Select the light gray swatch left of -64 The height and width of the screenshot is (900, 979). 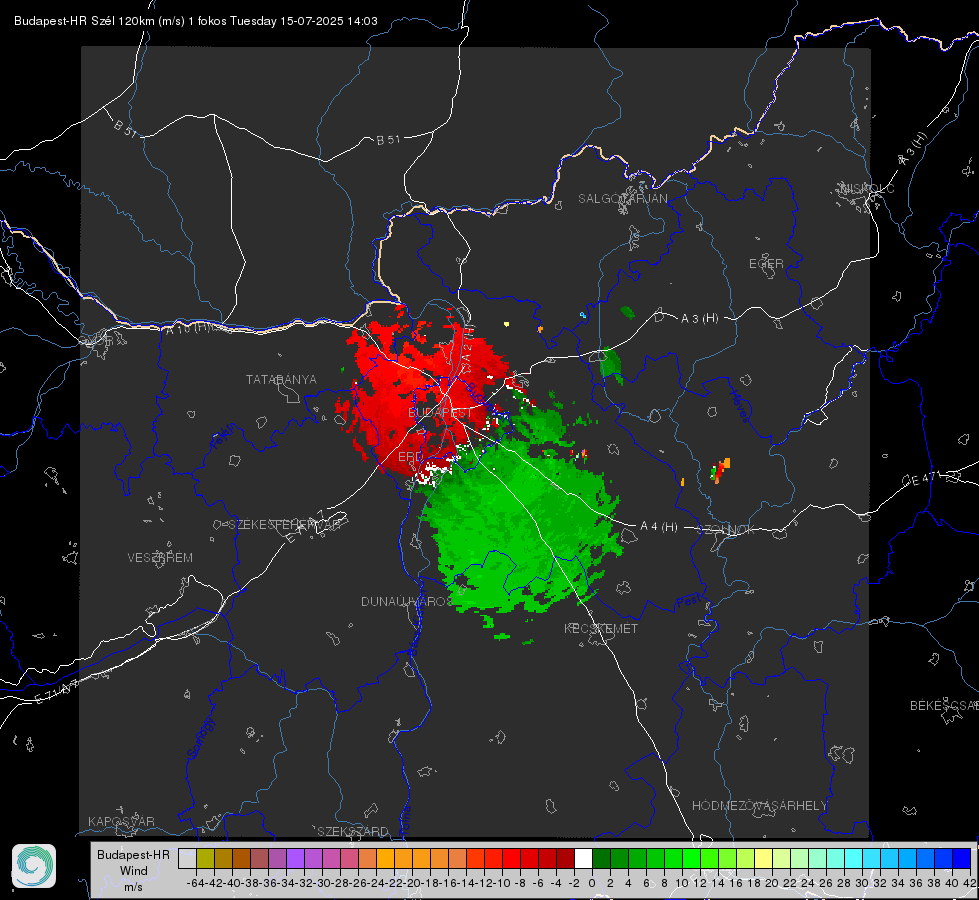tap(187, 858)
